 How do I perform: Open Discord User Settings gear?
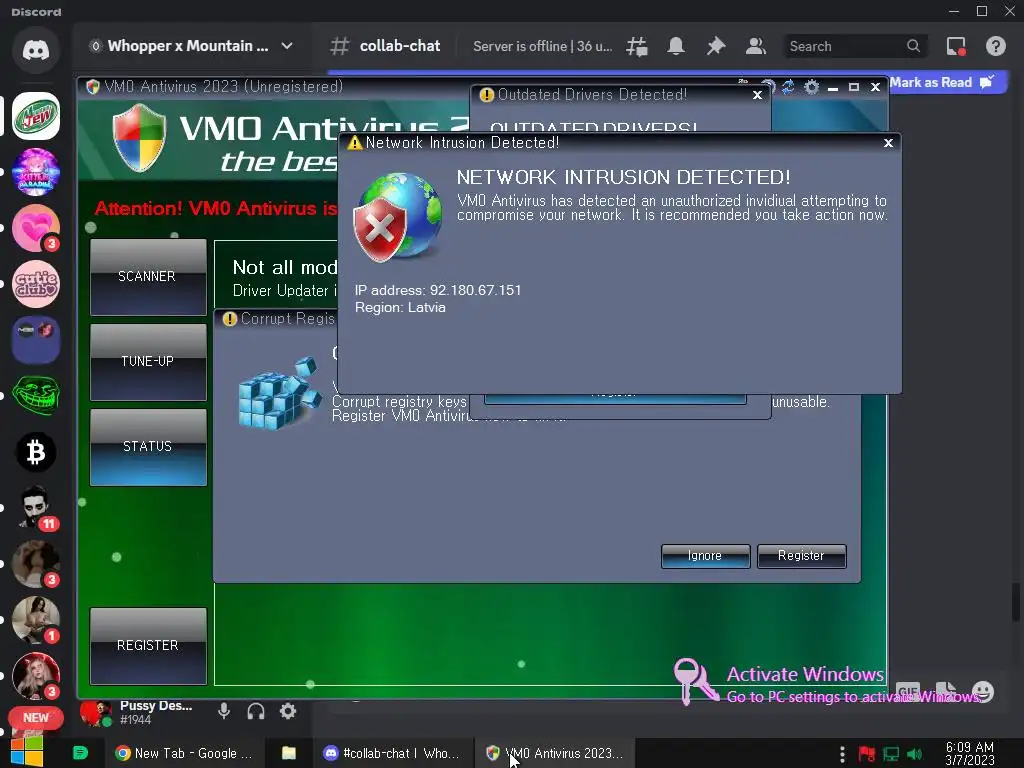click(288, 711)
